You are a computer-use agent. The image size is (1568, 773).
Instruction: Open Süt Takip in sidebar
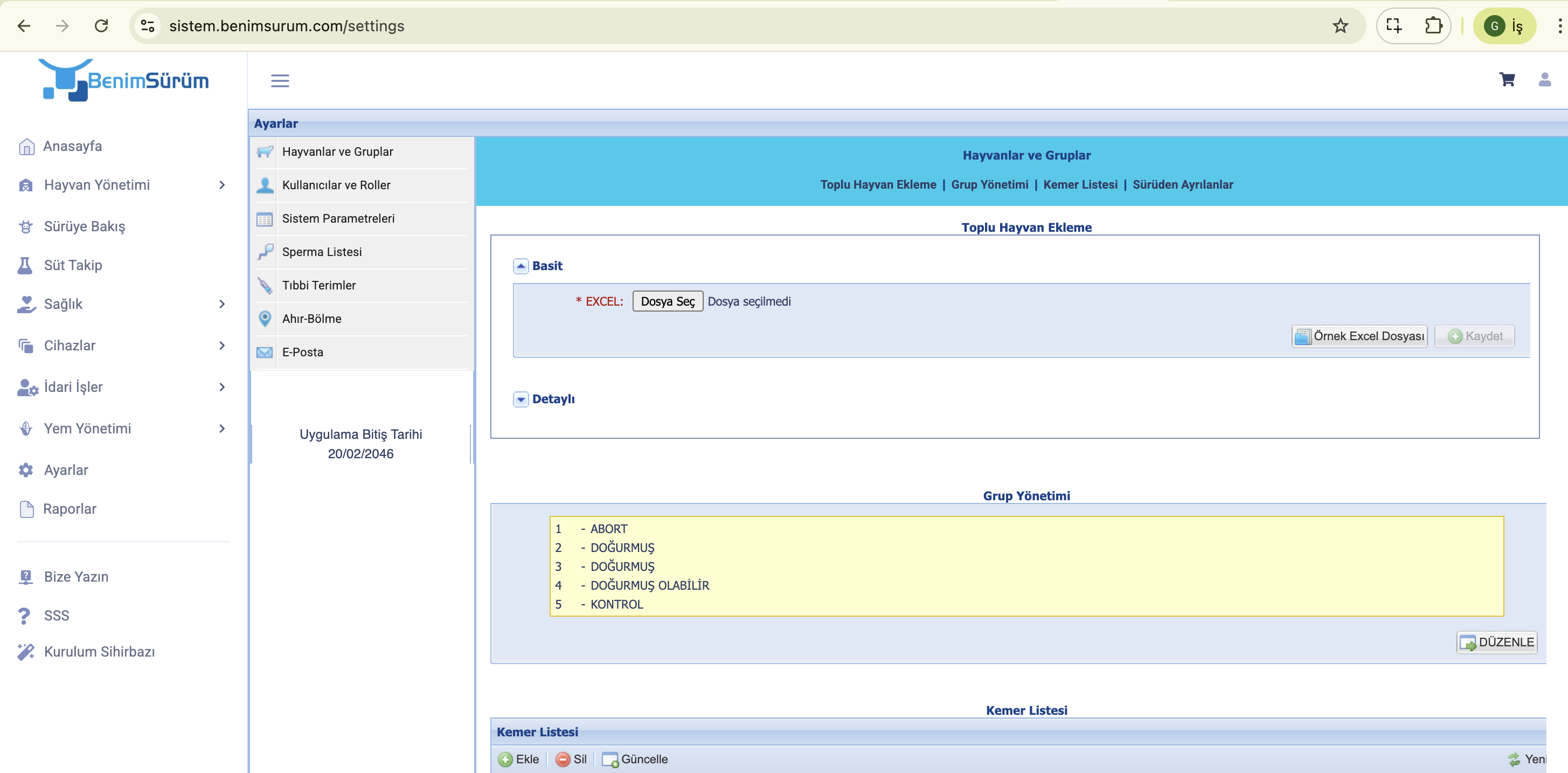pos(72,265)
